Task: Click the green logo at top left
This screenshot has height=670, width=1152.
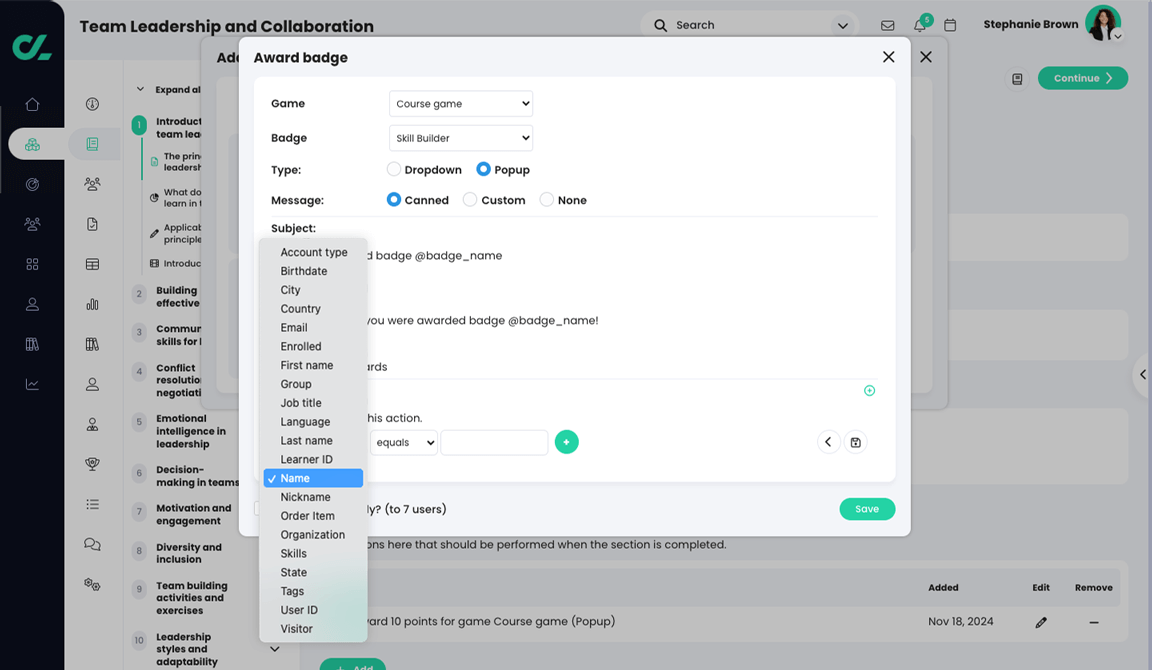Action: coord(32,48)
